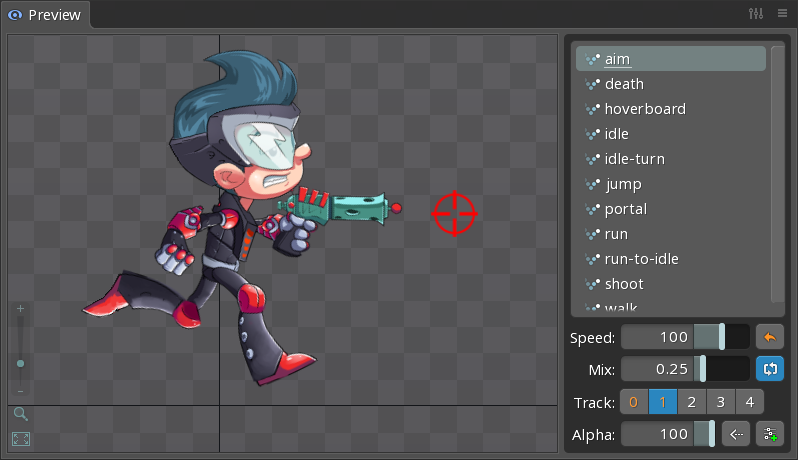Click the Speed slider

pos(685,337)
